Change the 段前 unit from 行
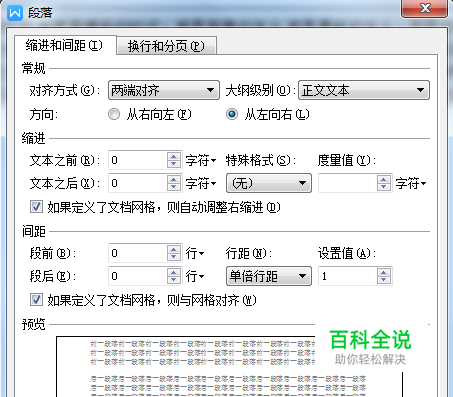The width and height of the screenshot is (453, 397). click(x=195, y=254)
